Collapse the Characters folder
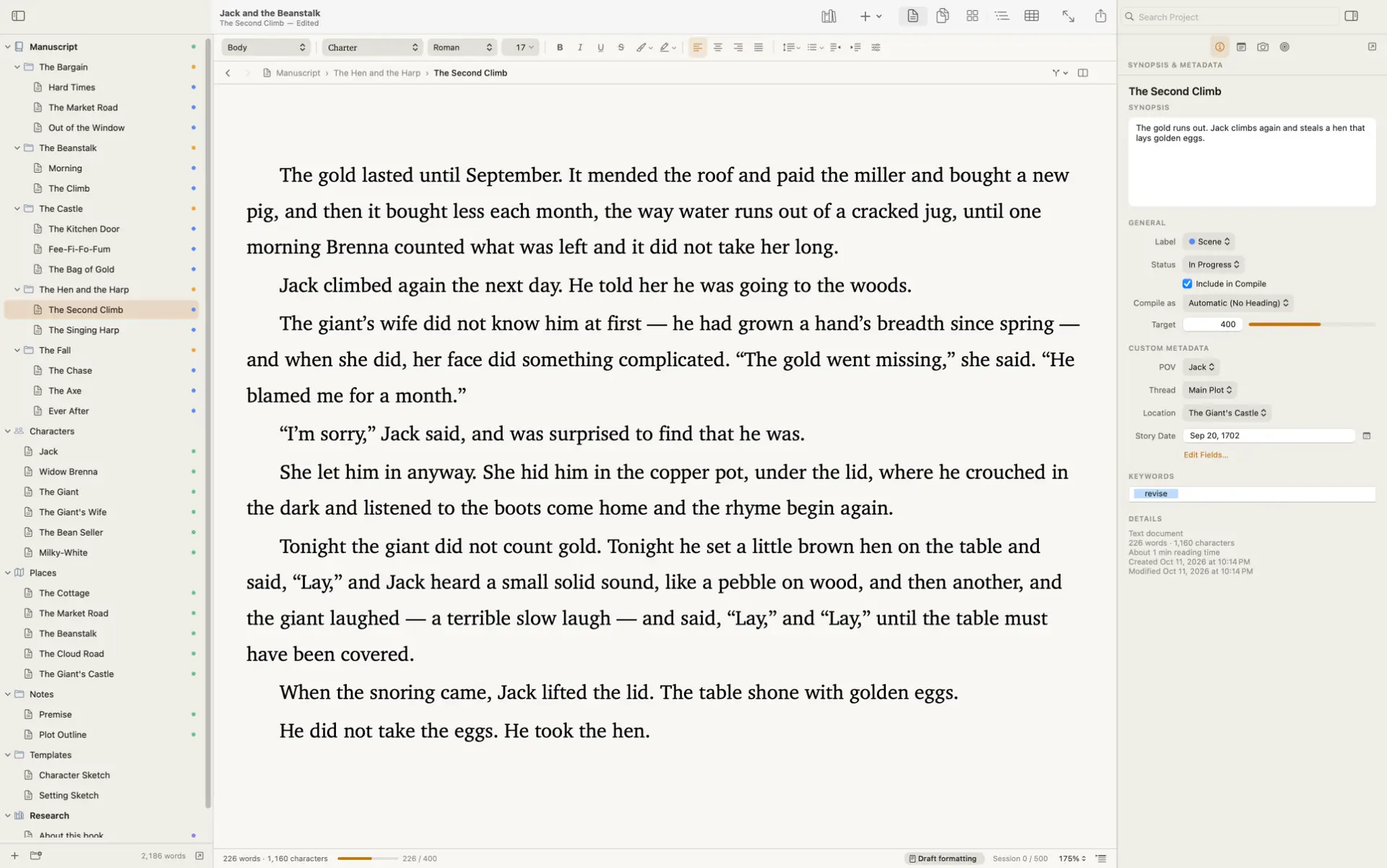The width and height of the screenshot is (1387, 868). point(8,431)
